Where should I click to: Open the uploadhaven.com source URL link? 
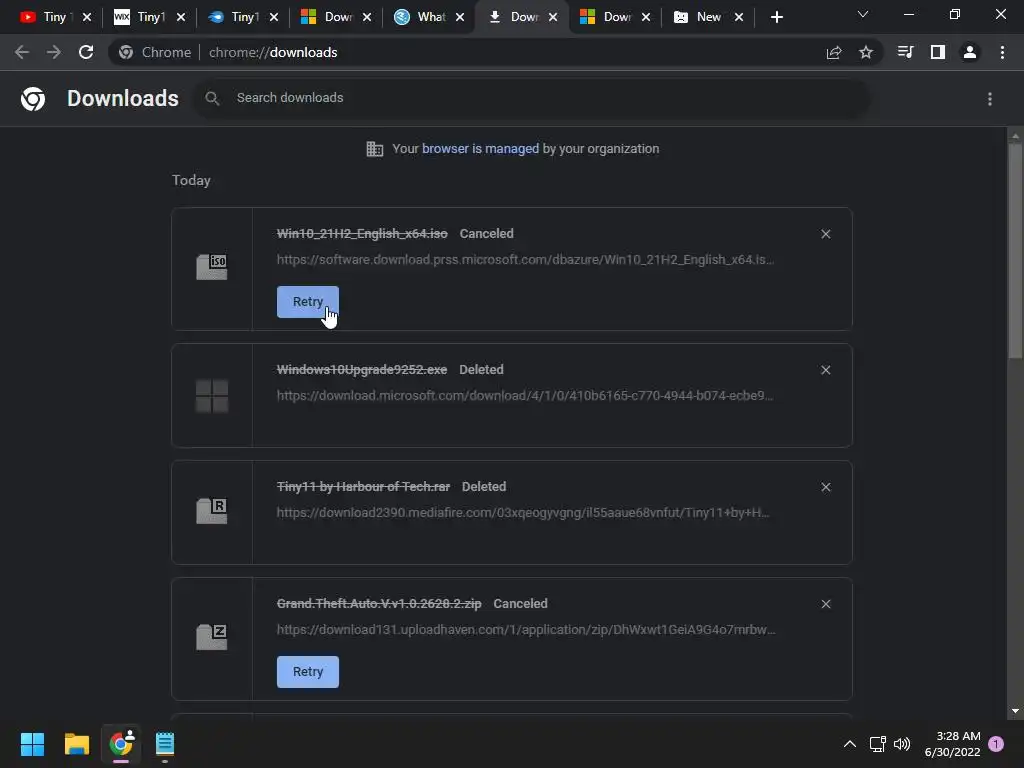(526, 630)
